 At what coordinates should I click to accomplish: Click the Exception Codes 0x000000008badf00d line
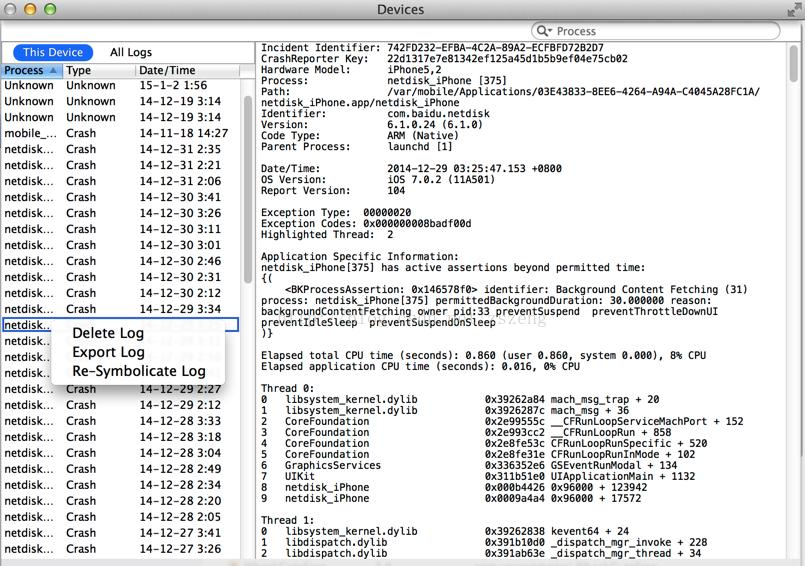366,223
